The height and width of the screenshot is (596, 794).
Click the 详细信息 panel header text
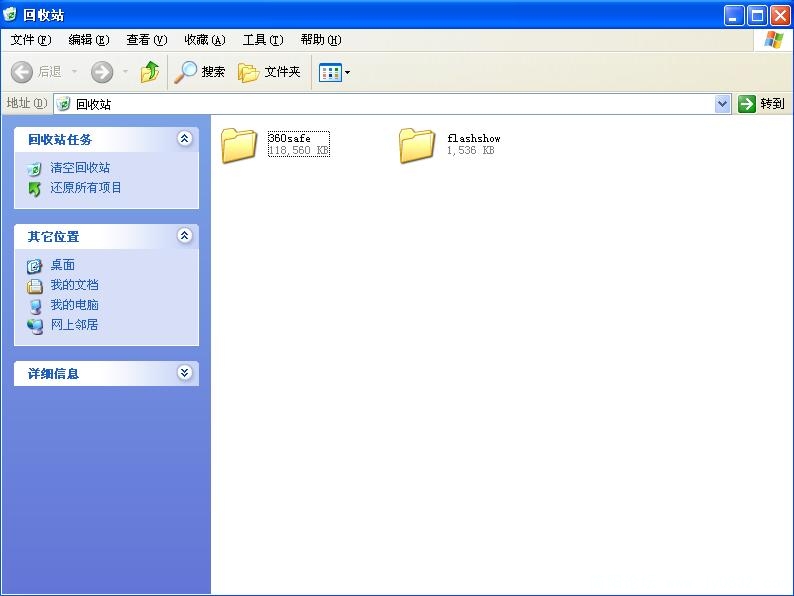coord(54,374)
